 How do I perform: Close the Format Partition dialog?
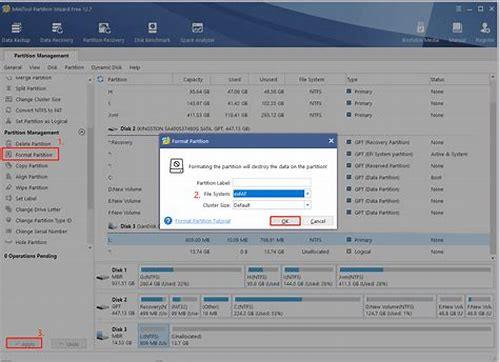tap(331, 141)
